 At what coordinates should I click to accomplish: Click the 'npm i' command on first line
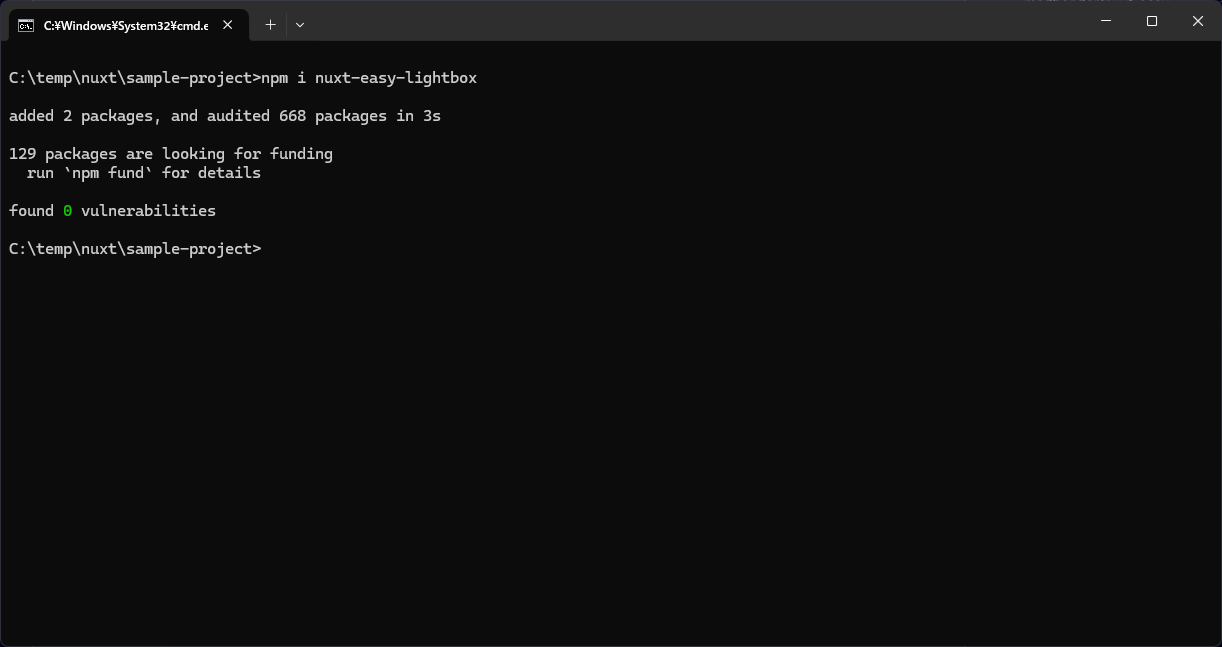283,78
